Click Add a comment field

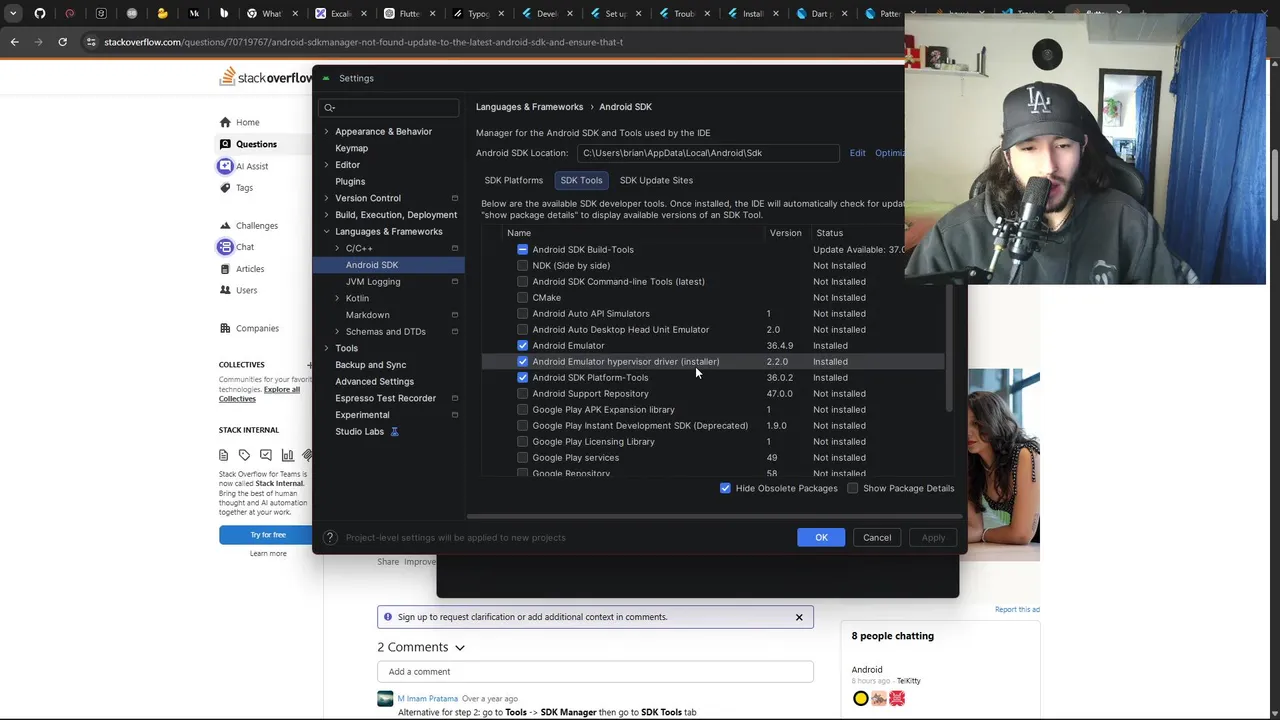[595, 672]
